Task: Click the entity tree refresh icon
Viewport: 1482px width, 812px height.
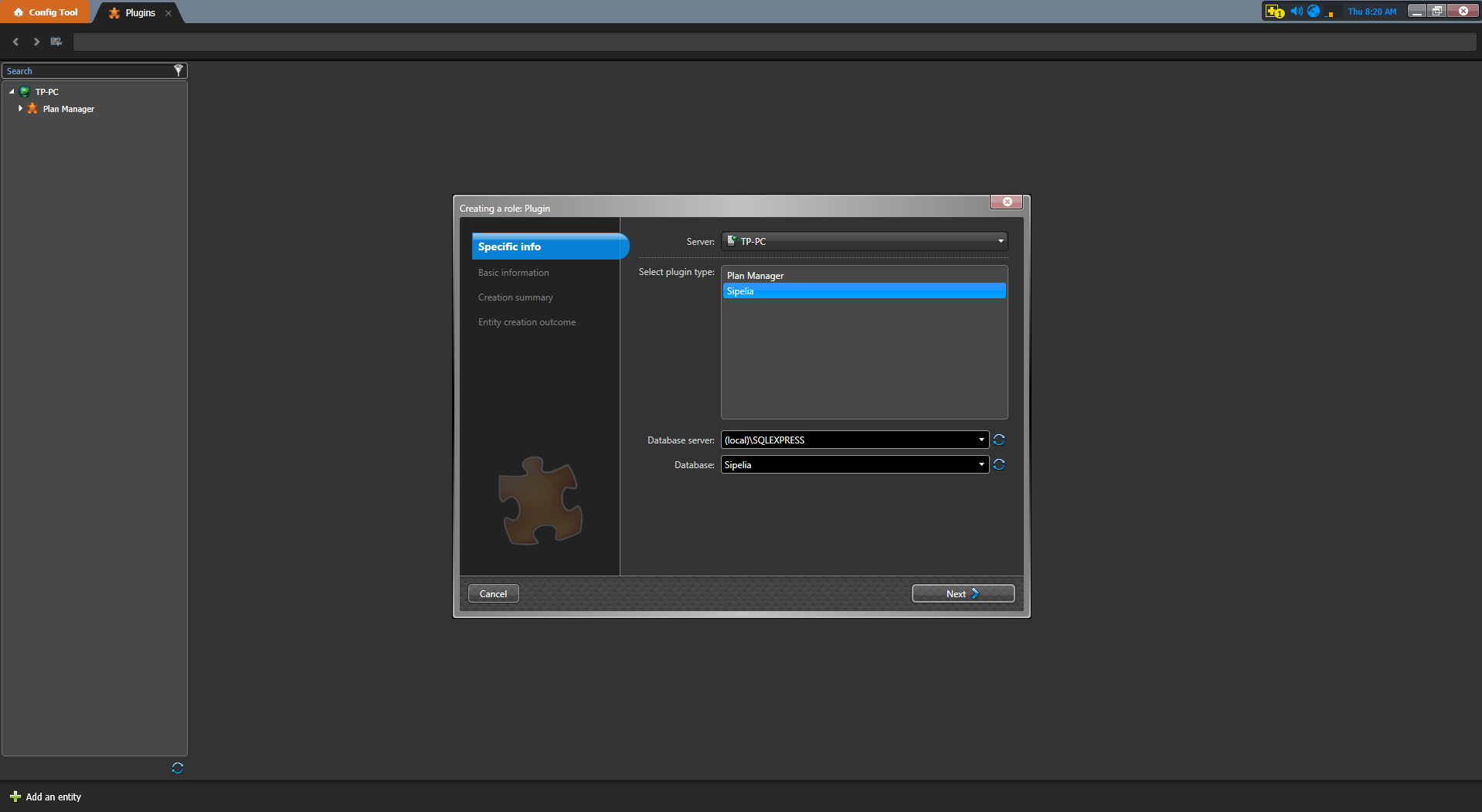Action: point(178,768)
